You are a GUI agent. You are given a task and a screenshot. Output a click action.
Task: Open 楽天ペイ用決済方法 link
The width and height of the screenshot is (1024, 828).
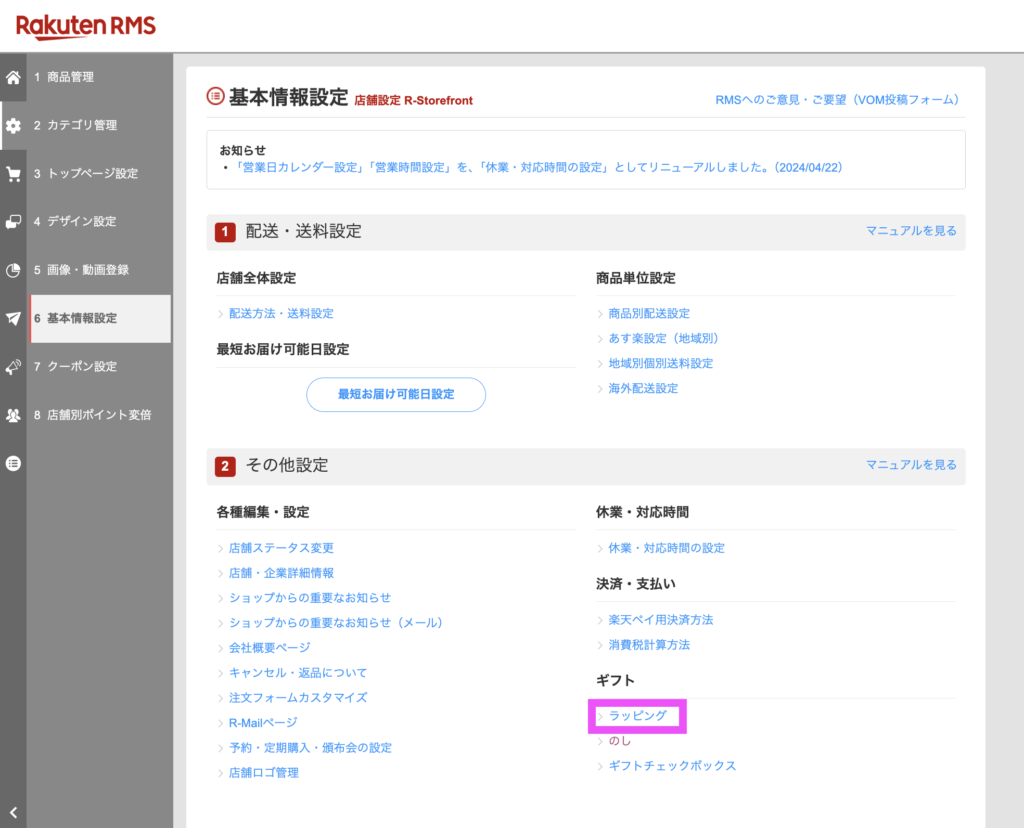pyautogui.click(x=660, y=620)
